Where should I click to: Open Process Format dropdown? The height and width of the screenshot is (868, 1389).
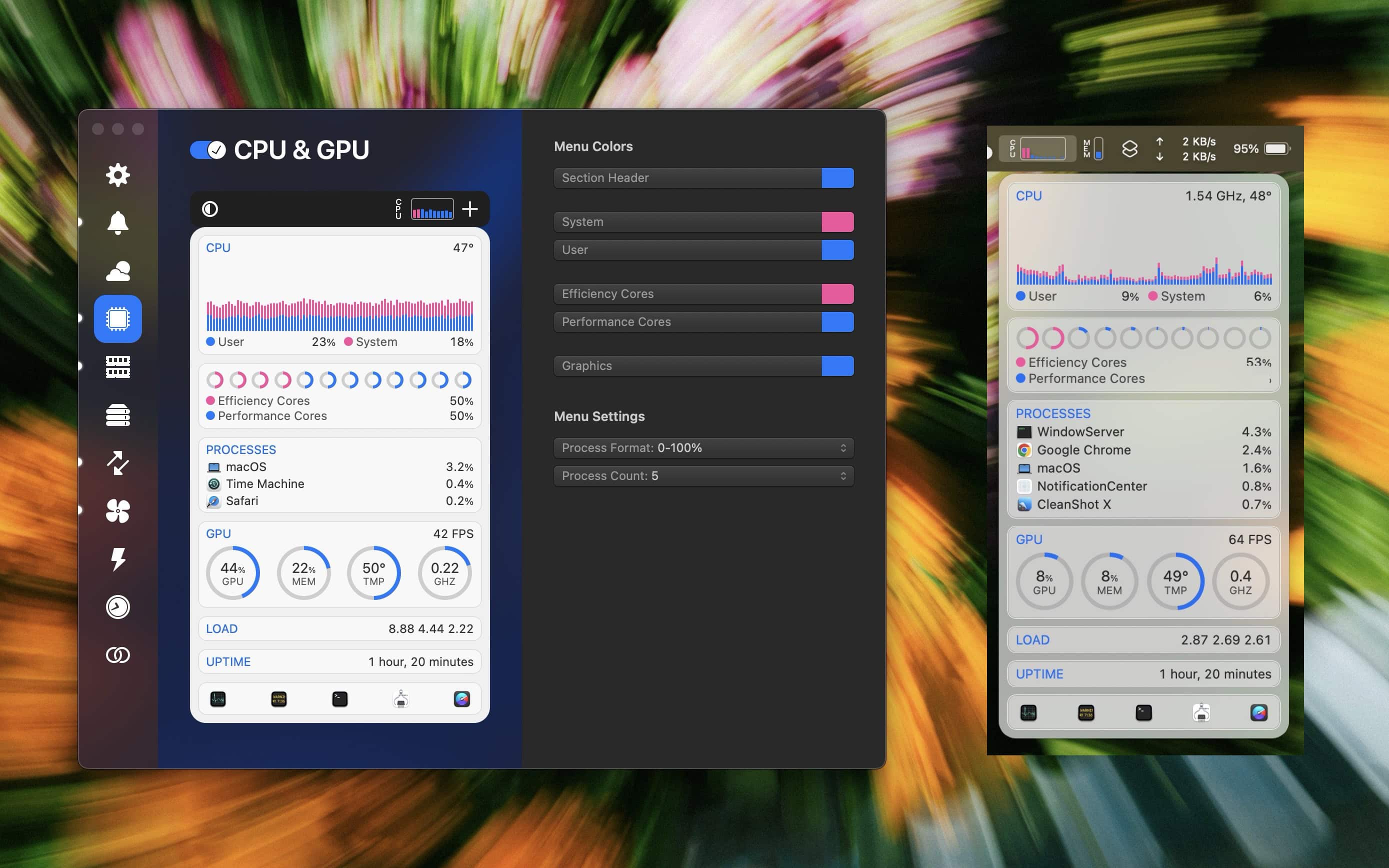coord(703,448)
